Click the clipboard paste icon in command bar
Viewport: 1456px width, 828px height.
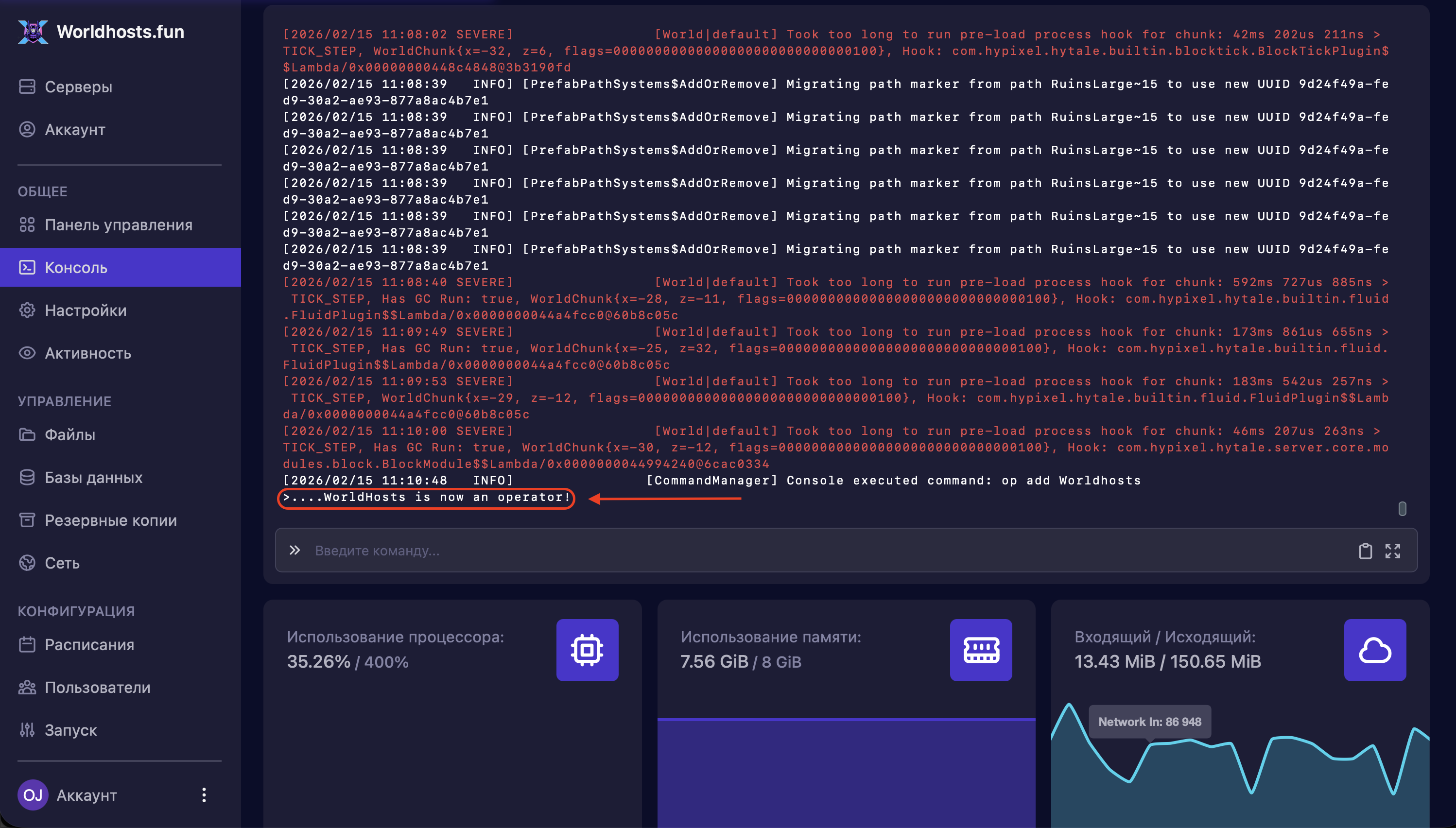click(x=1365, y=551)
